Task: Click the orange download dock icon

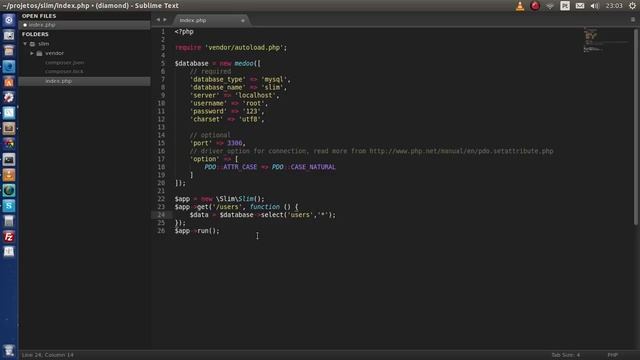Action: [x=9, y=175]
